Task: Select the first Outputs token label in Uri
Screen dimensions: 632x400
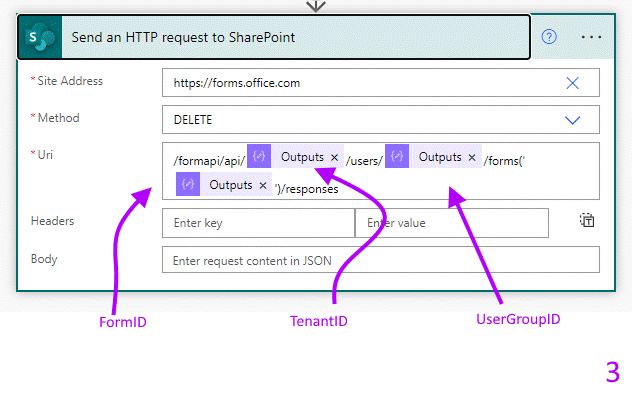Action: tap(302, 157)
